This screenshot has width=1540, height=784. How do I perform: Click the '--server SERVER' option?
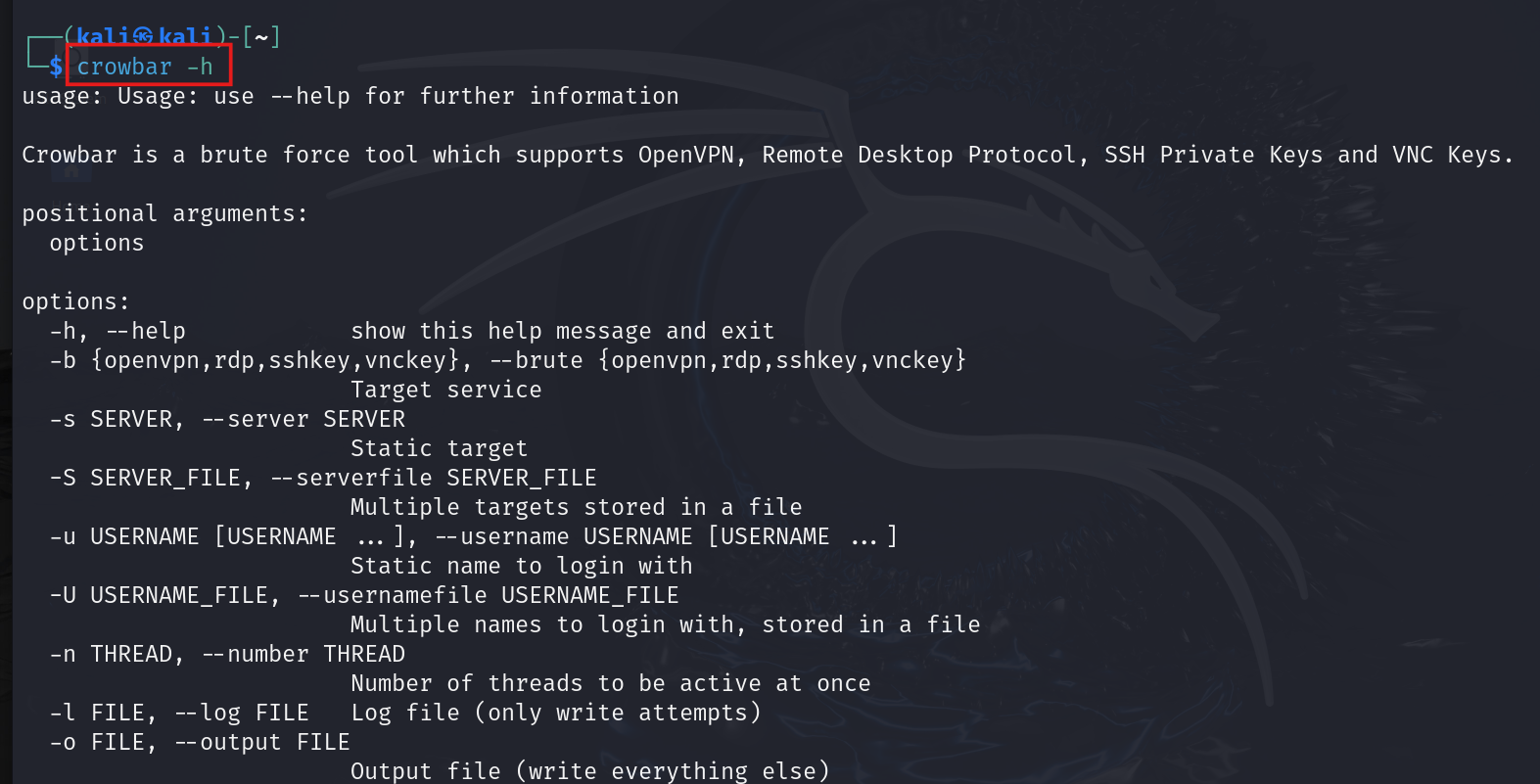pyautogui.click(x=303, y=419)
